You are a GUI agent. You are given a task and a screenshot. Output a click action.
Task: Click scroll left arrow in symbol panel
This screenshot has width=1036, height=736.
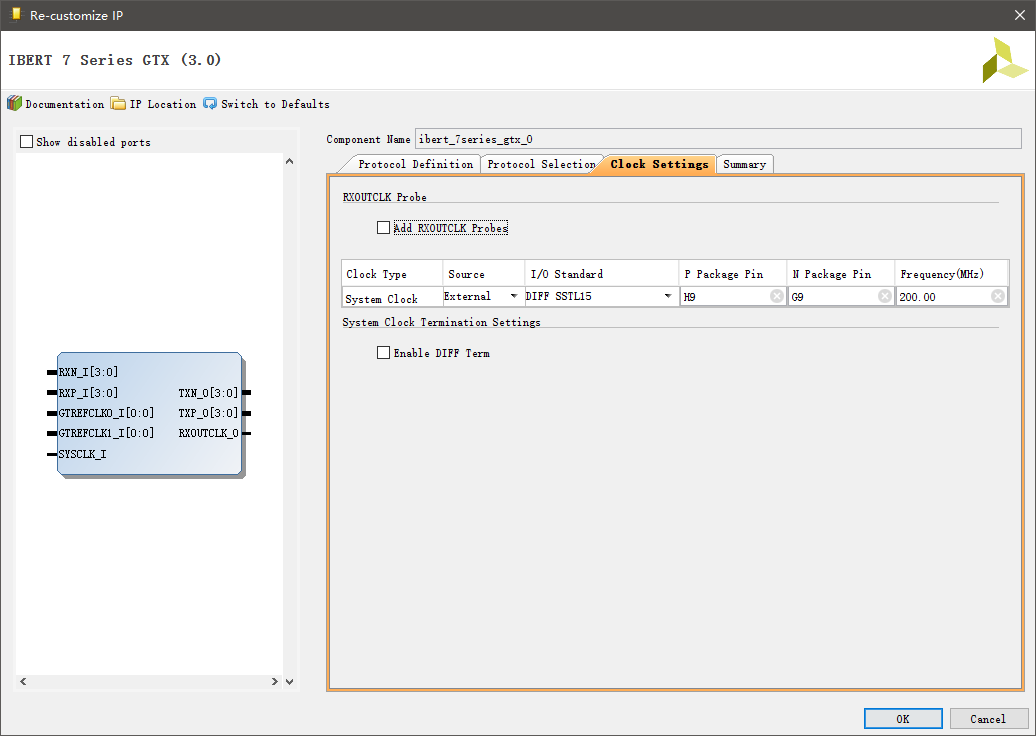(x=23, y=681)
